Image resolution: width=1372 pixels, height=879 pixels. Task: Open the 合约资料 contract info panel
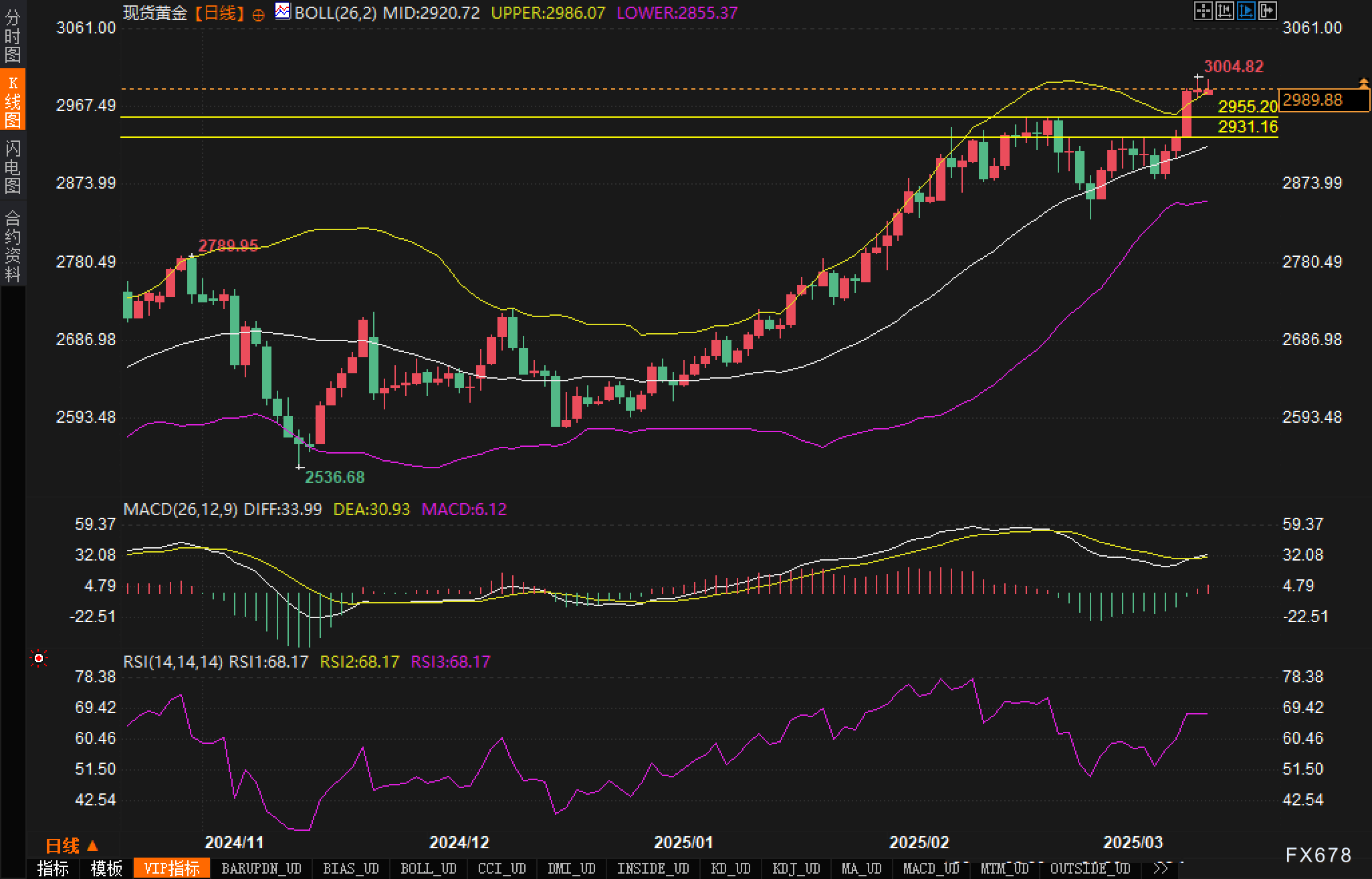tap(13, 246)
